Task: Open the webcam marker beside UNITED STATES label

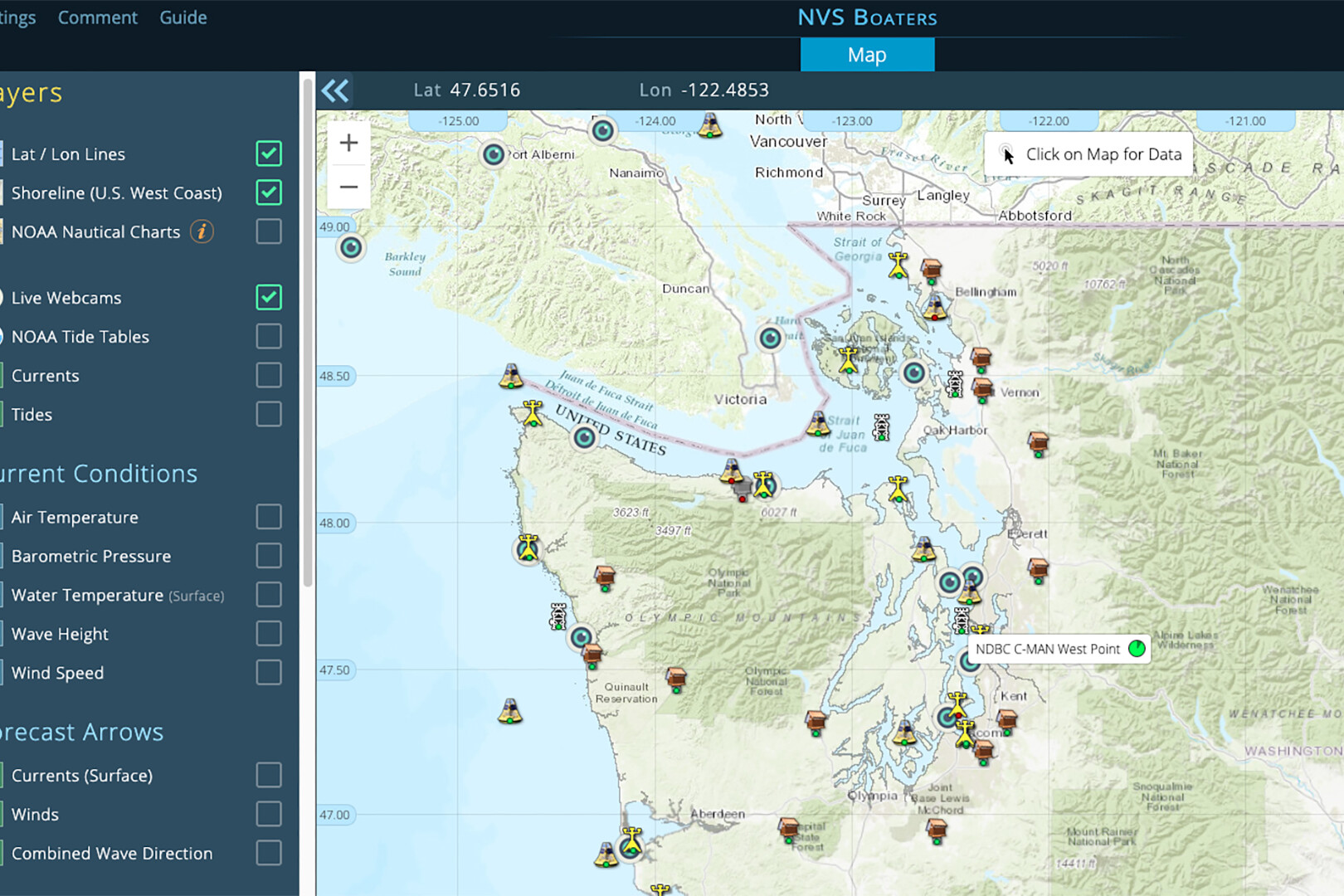Action: (585, 437)
